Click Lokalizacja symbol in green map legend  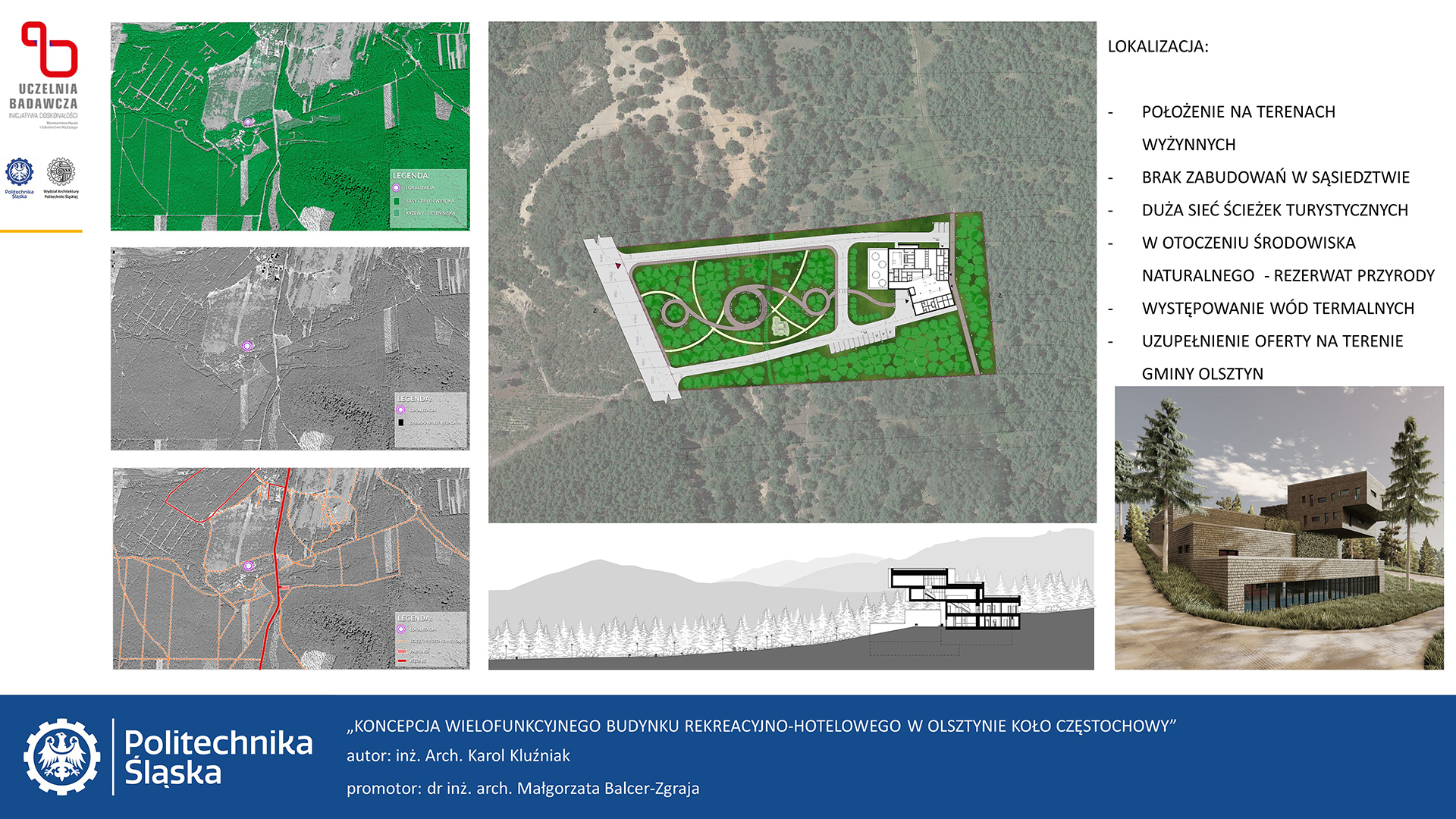(396, 187)
